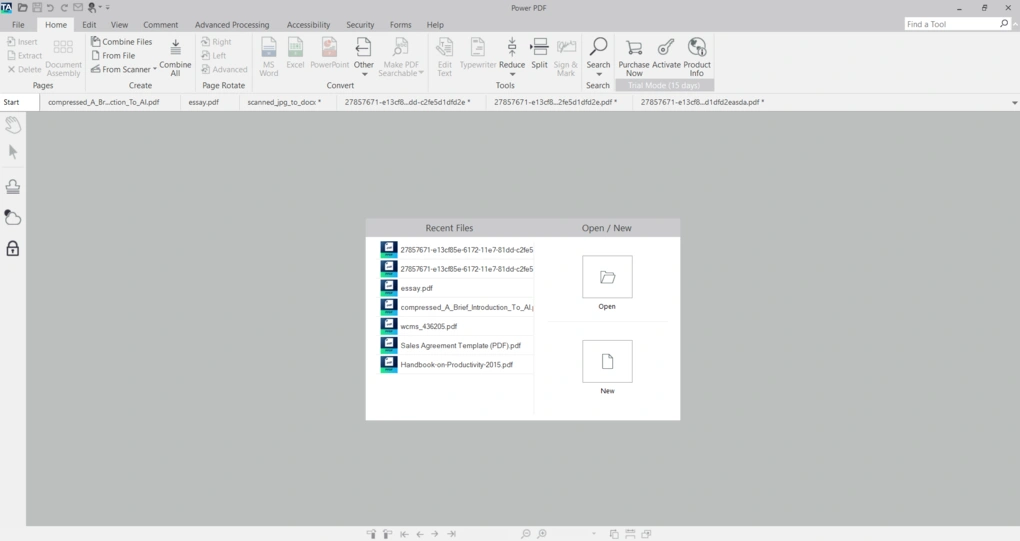Viewport: 1020px width, 541px height.
Task: Click the redo arrow in quick access toolbar
Action: click(64, 8)
